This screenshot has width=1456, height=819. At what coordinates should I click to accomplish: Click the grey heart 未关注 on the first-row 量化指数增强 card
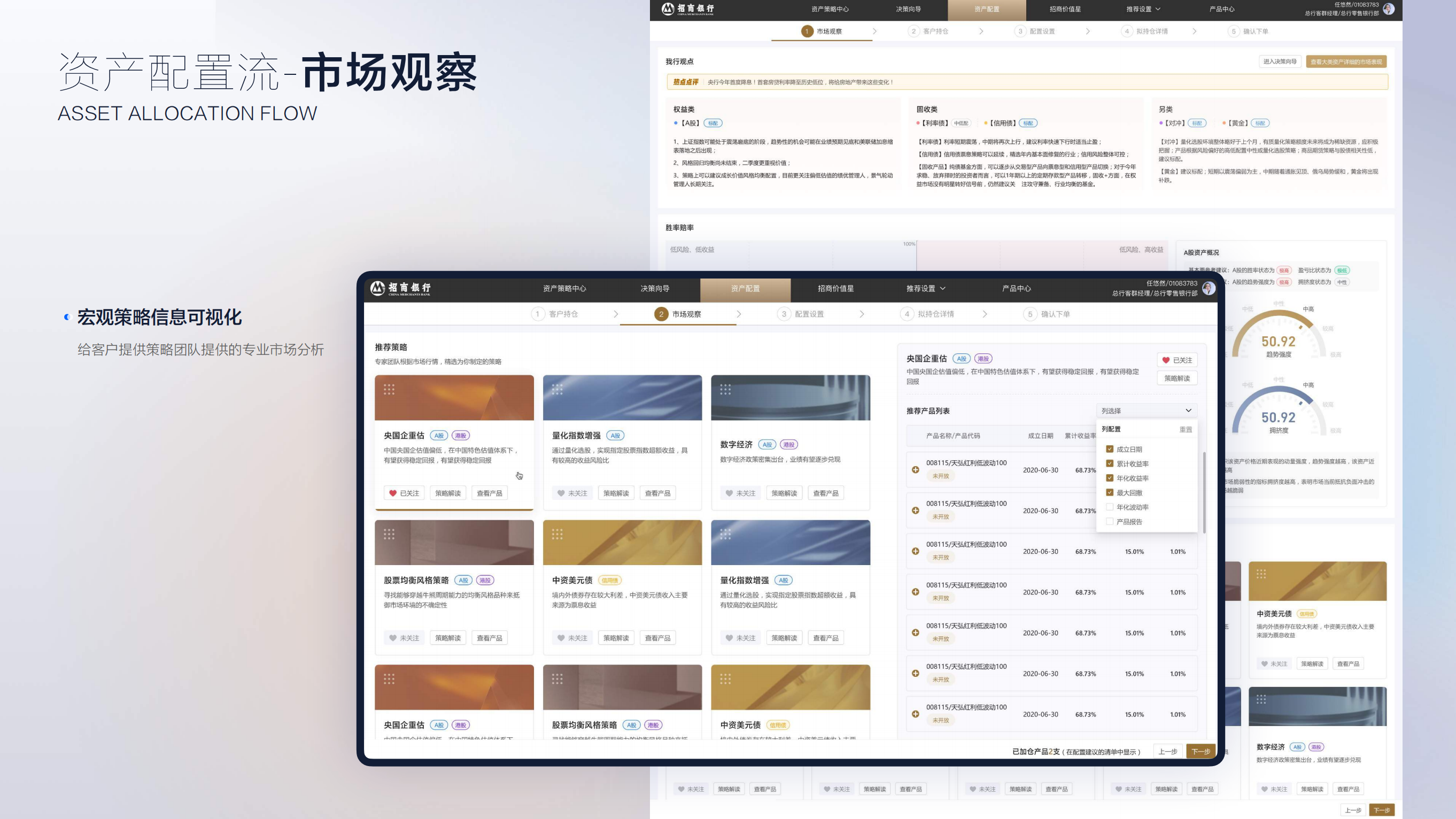pyautogui.click(x=561, y=493)
